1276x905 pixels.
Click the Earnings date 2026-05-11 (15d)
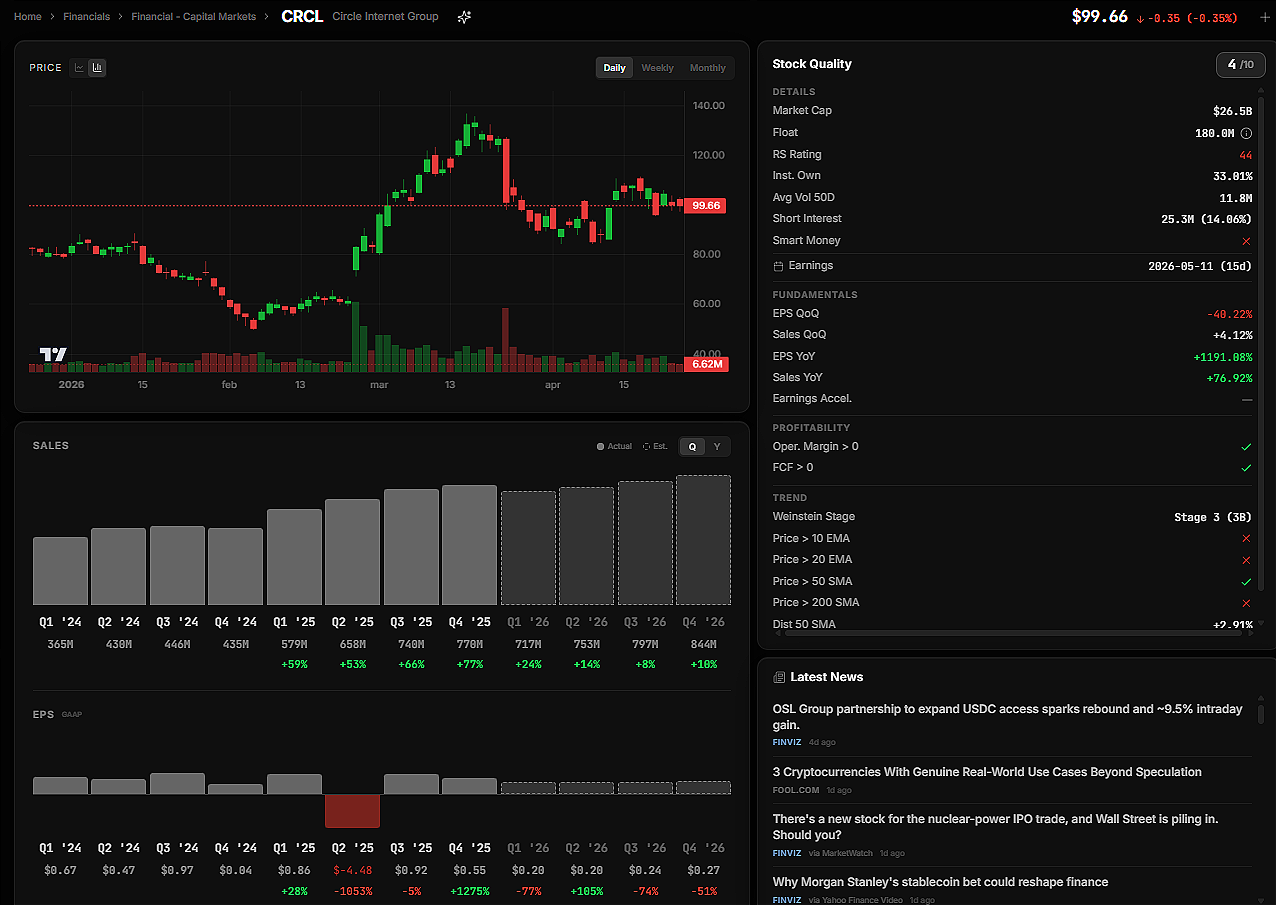pyautogui.click(x=1200, y=266)
